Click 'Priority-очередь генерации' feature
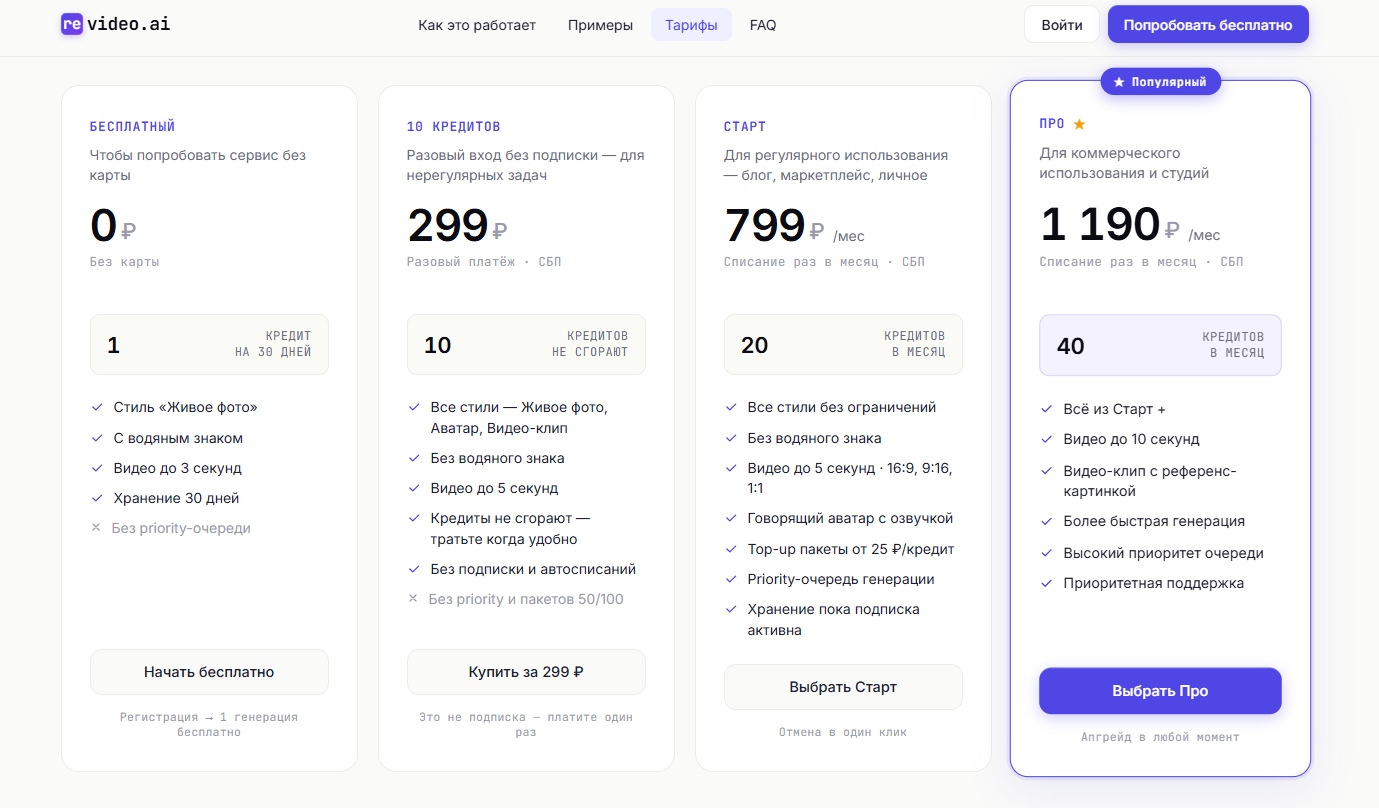Viewport: 1379px width, 808px height. click(x=841, y=579)
